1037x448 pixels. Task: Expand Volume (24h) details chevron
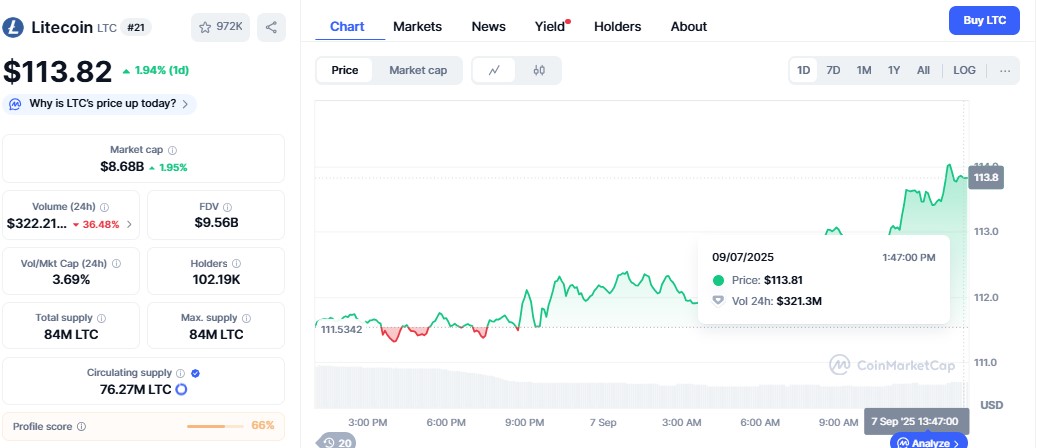[x=129, y=224]
